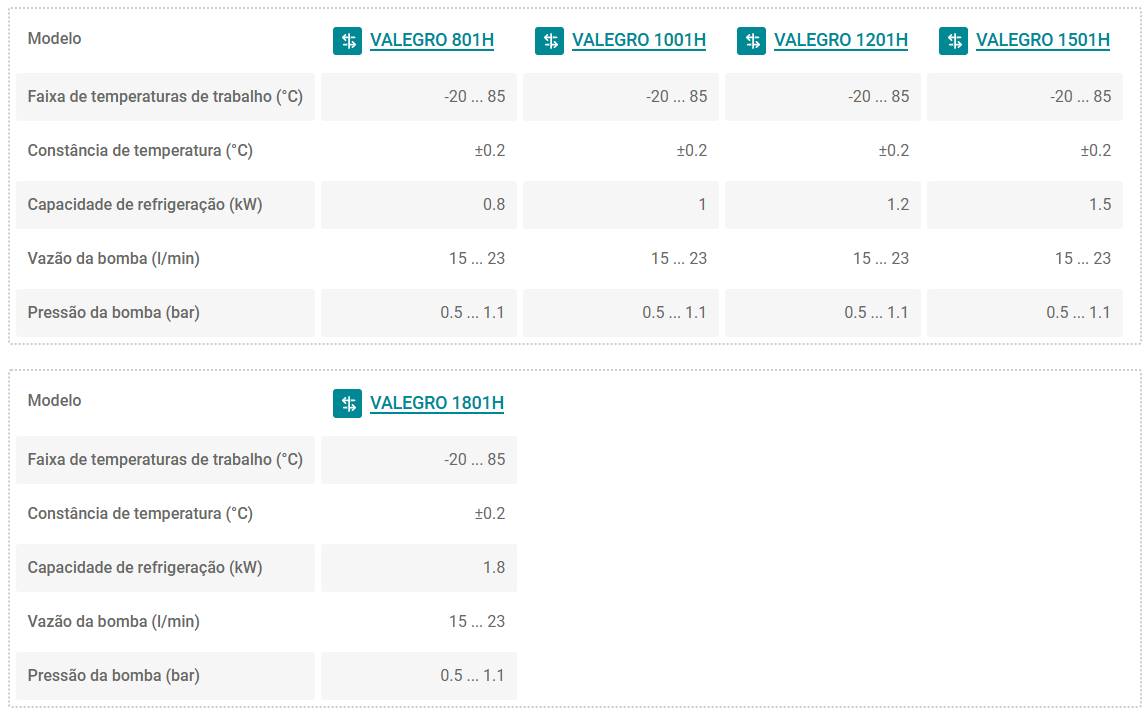Click the ±0.2 value under VALEGRO 1201H
The image size is (1146, 718).
point(894,151)
